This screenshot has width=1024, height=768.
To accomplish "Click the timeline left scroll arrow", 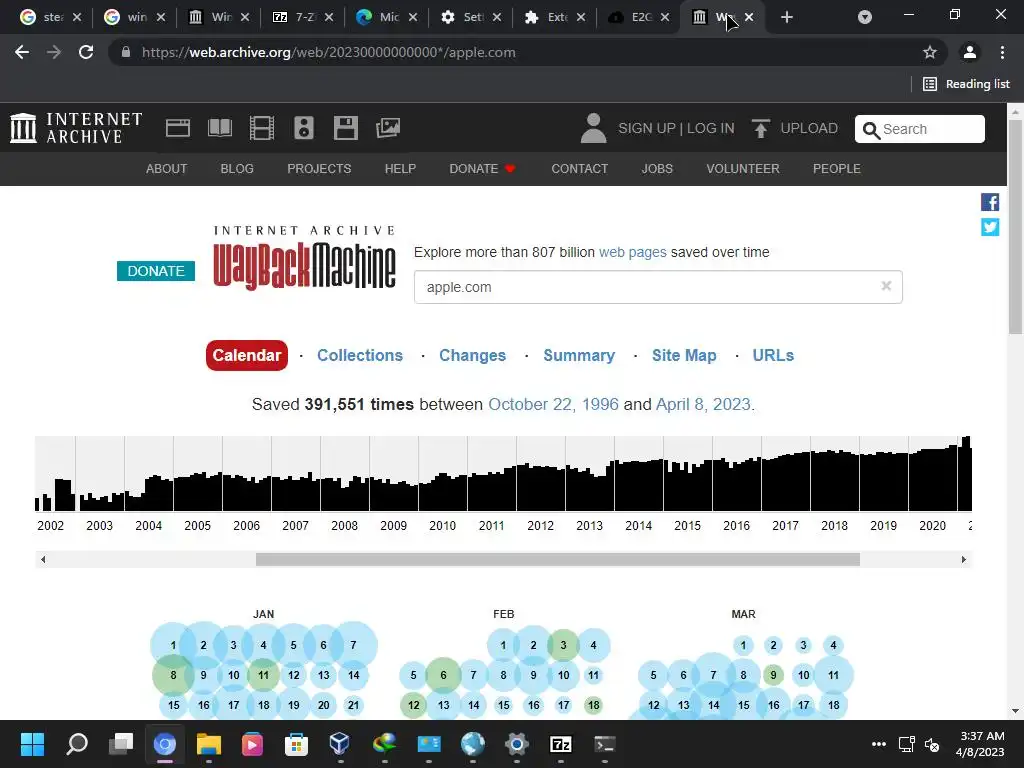I will click(43, 559).
